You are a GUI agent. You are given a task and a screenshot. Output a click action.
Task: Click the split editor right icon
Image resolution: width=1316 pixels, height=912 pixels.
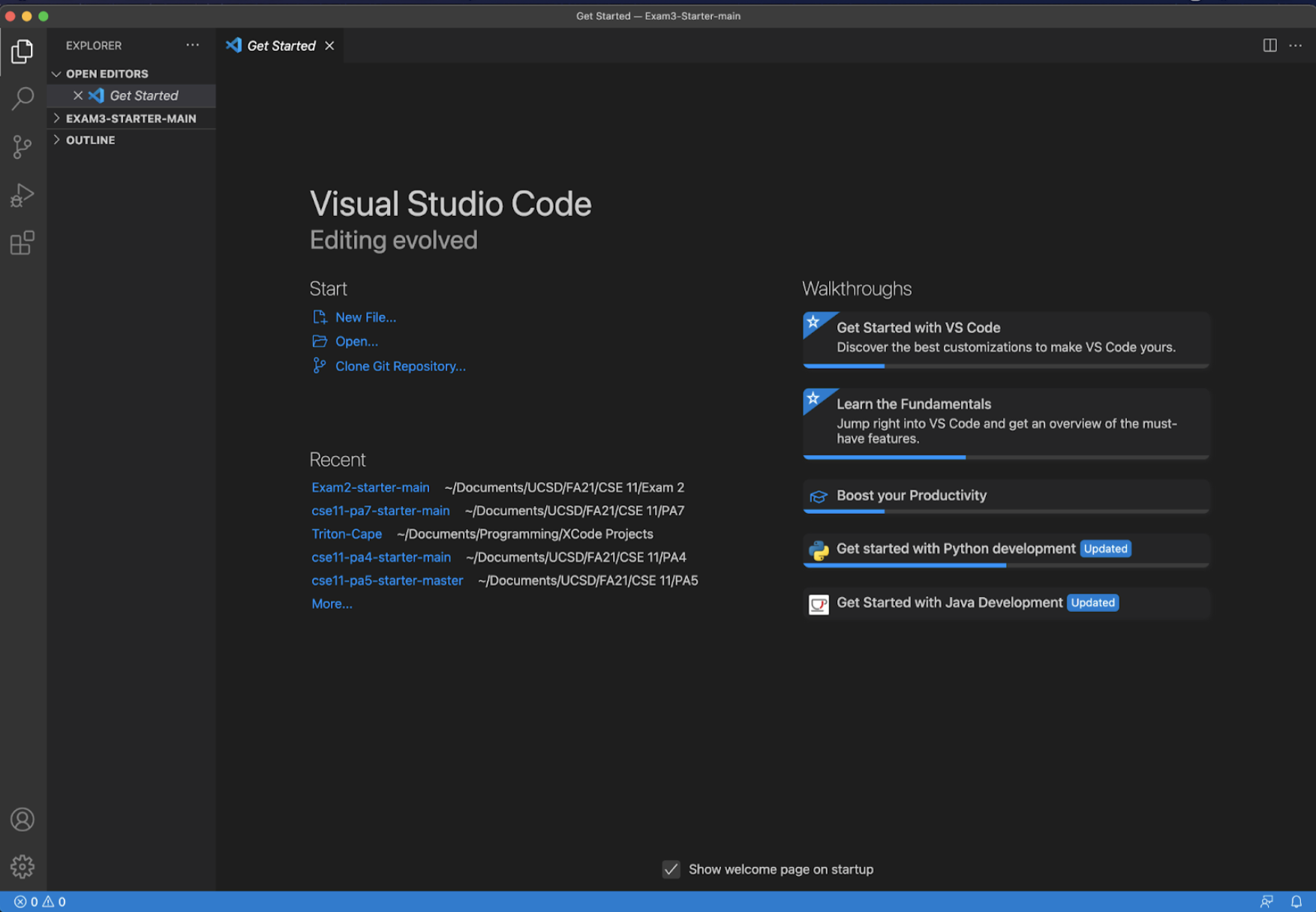pyautogui.click(x=1269, y=46)
